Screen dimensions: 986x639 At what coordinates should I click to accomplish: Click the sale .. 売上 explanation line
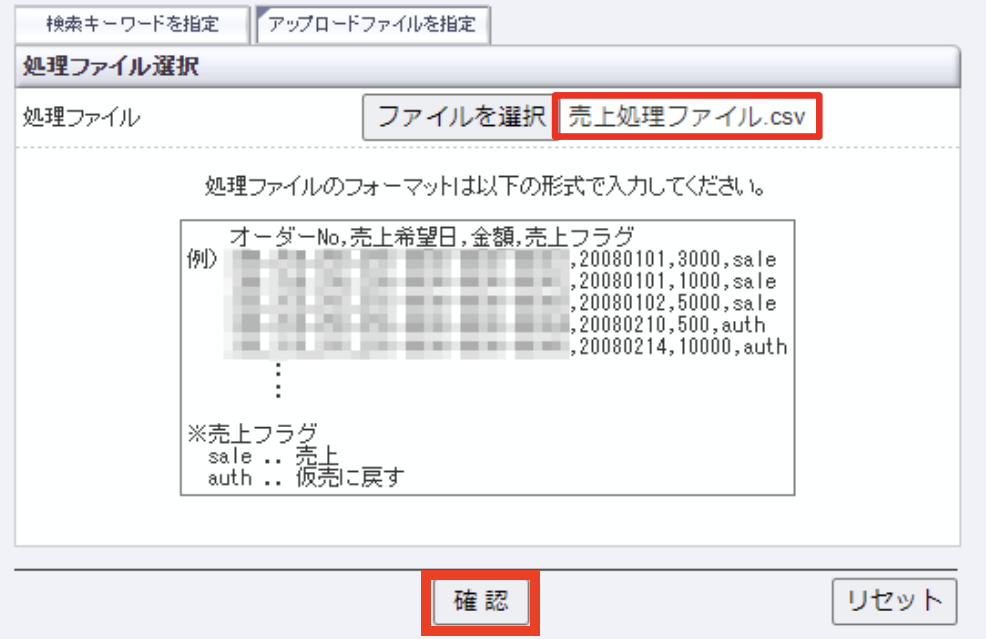(273, 456)
